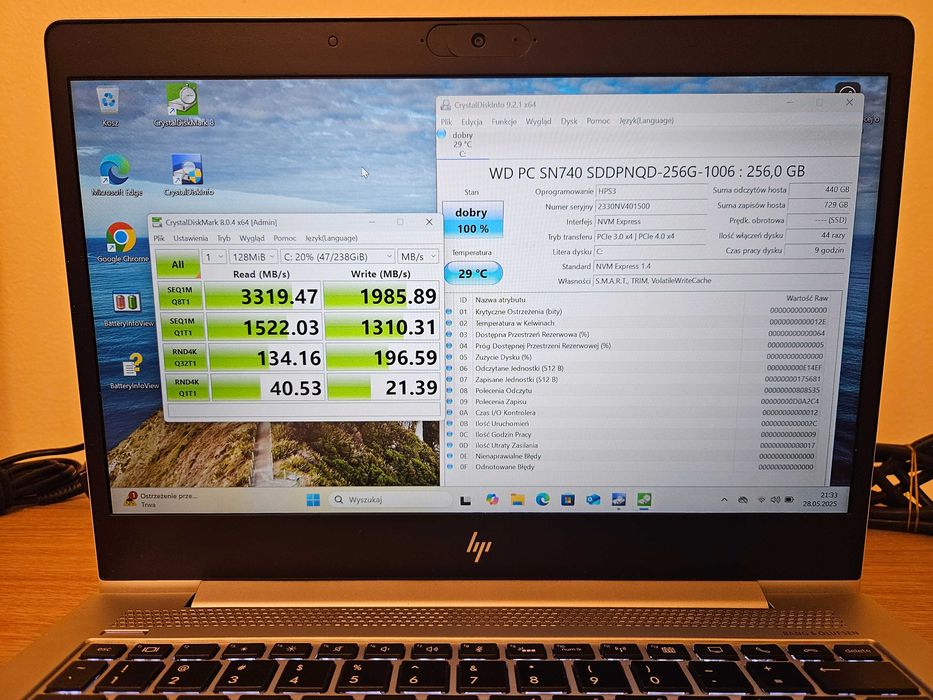This screenshot has width=933, height=700.
Task: Click transfer mode PCIe 3.0 x4 field
Action: (650, 236)
